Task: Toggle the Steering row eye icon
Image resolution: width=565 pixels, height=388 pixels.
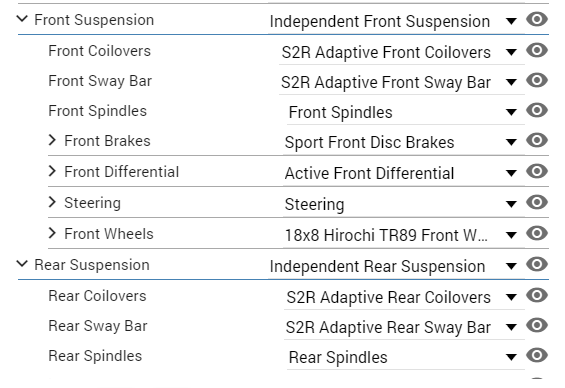Action: 537,202
